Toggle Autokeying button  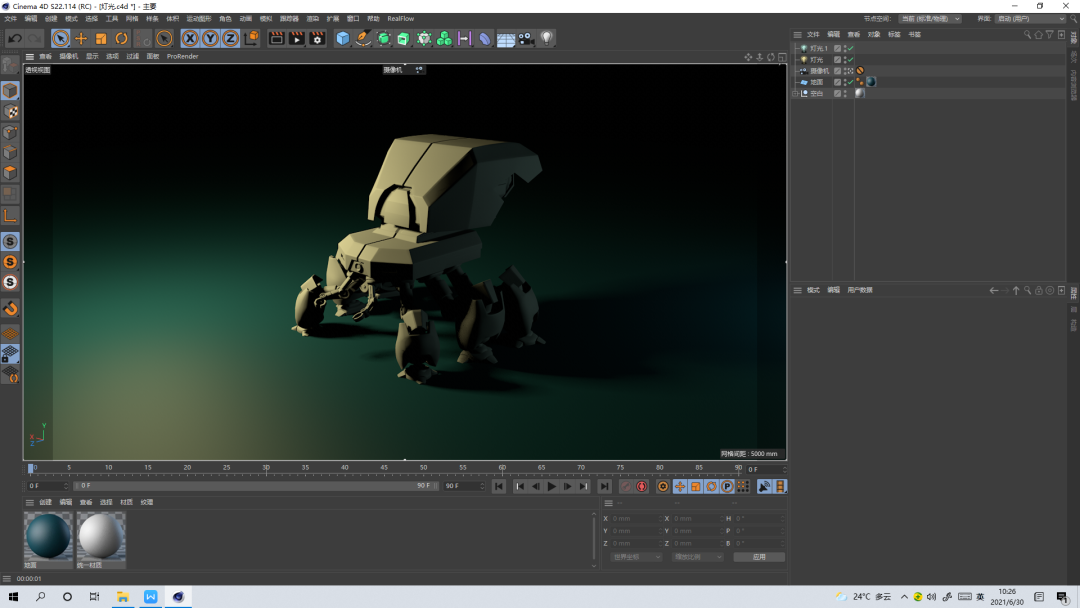[x=642, y=487]
